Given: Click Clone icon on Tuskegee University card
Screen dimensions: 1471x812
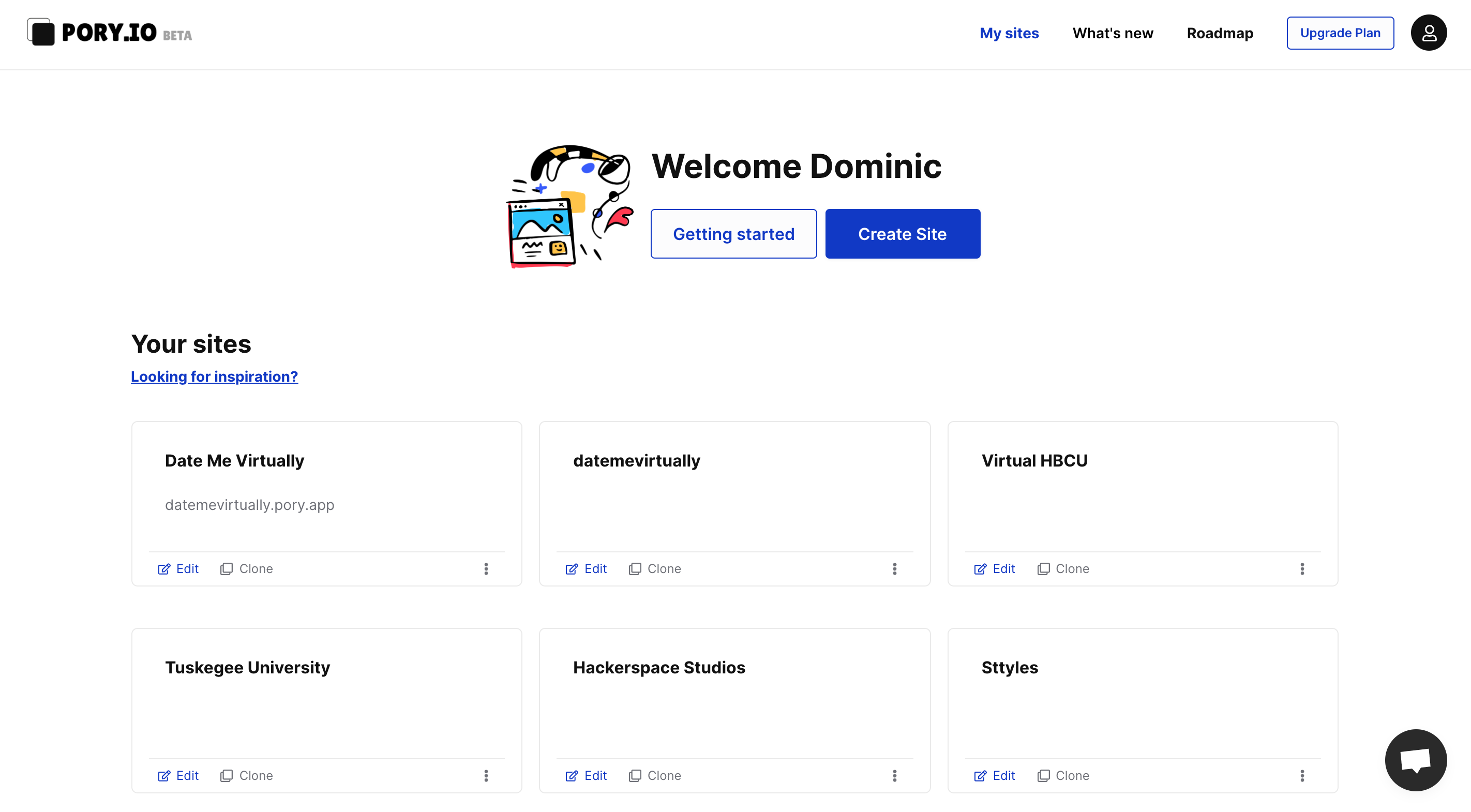Looking at the screenshot, I should point(226,775).
